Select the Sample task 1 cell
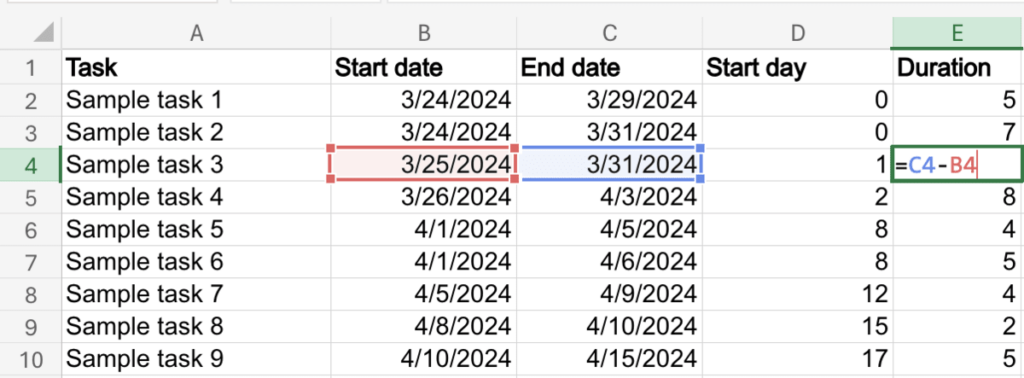 pos(197,100)
